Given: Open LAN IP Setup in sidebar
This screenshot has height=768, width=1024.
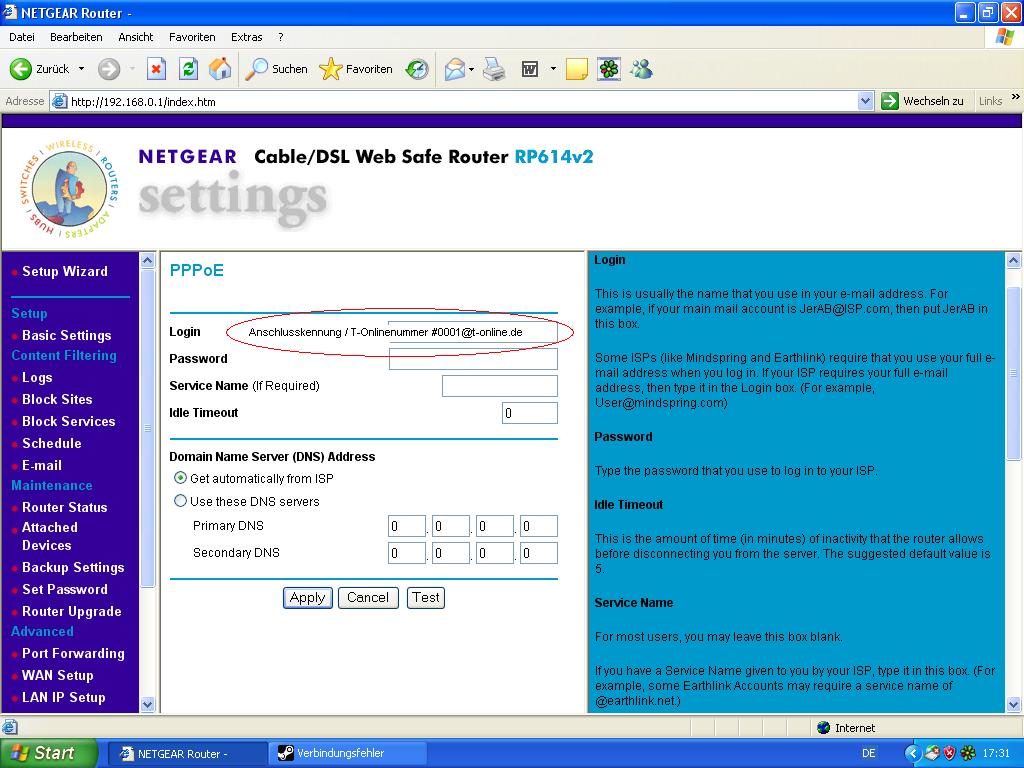Looking at the screenshot, I should (63, 697).
